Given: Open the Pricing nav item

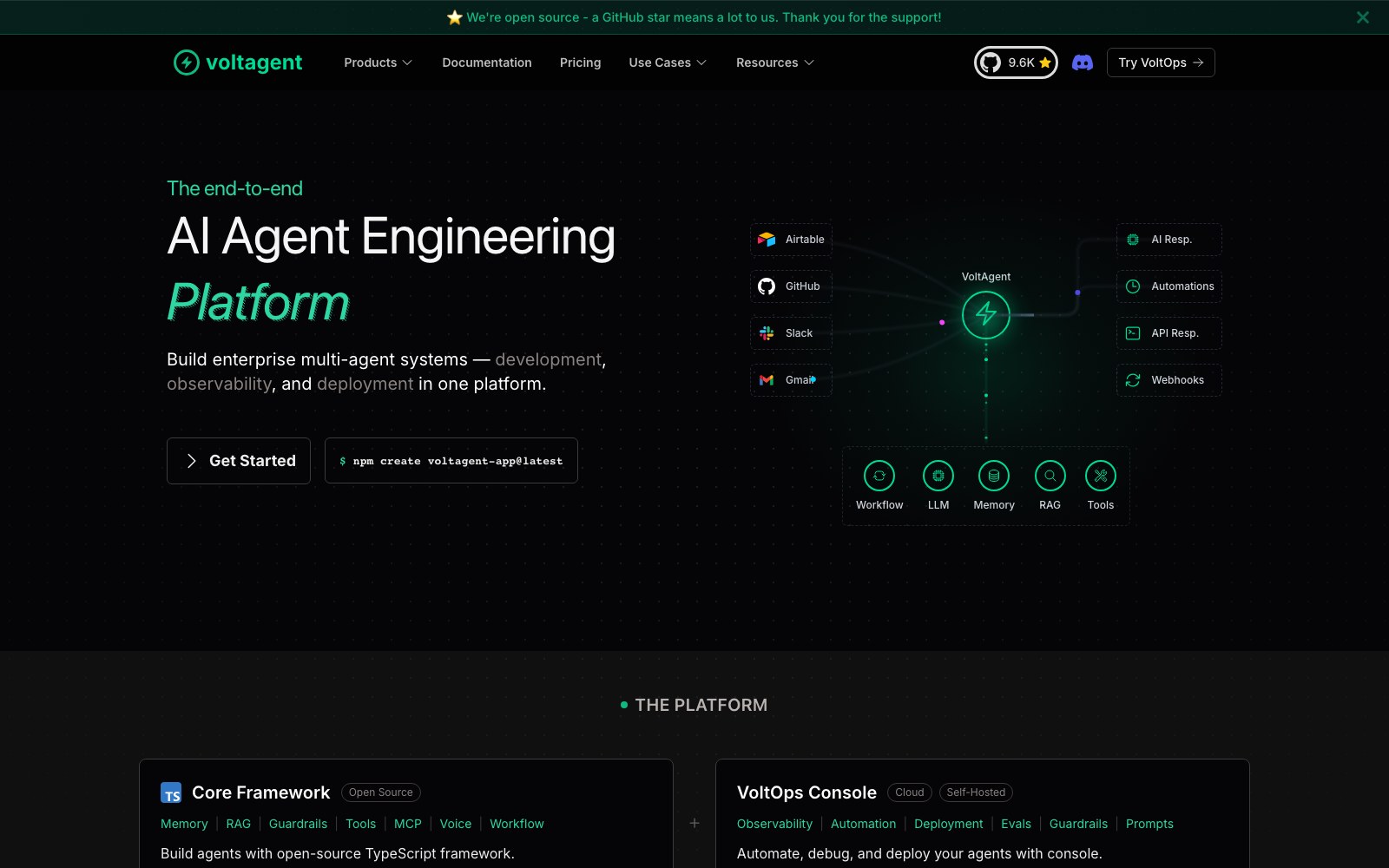Looking at the screenshot, I should coord(581,62).
